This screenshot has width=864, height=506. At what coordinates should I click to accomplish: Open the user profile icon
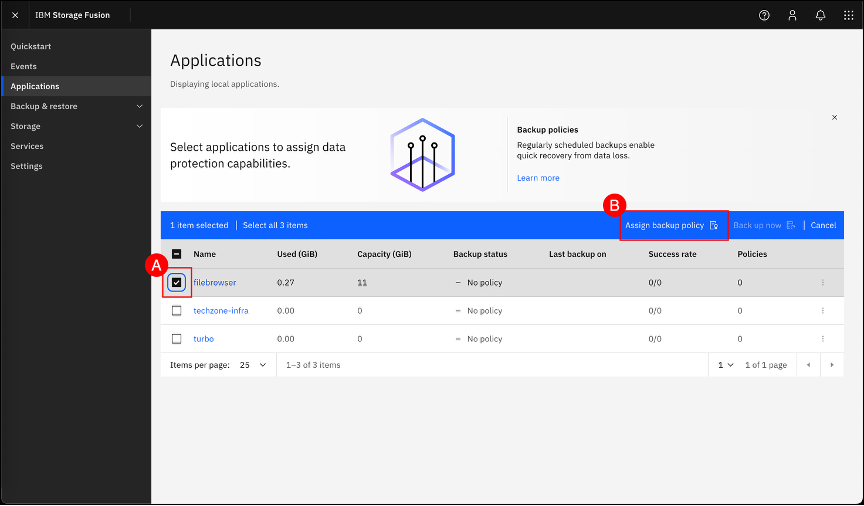[792, 15]
